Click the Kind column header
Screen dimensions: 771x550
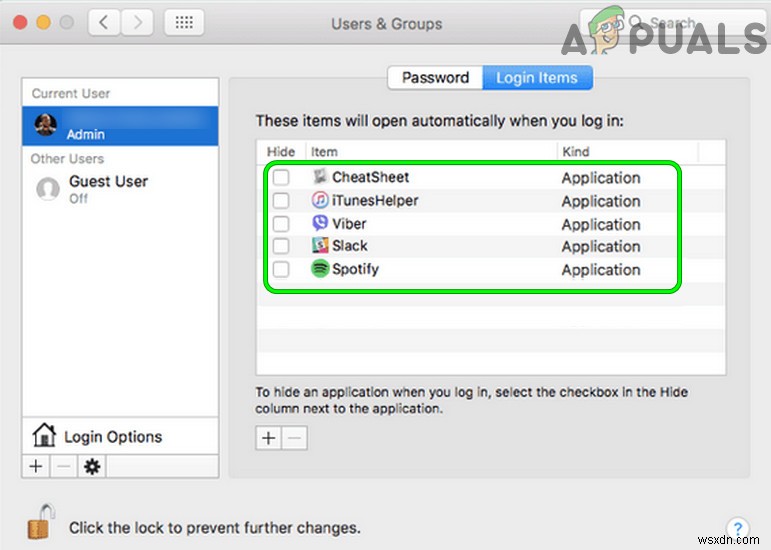576,152
